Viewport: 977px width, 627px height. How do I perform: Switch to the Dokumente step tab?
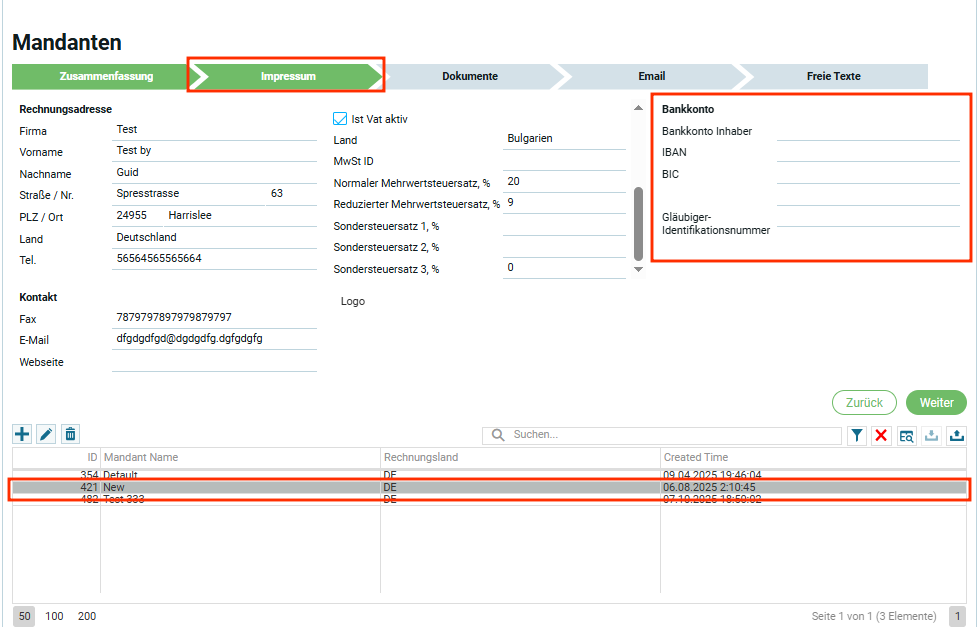(469, 76)
